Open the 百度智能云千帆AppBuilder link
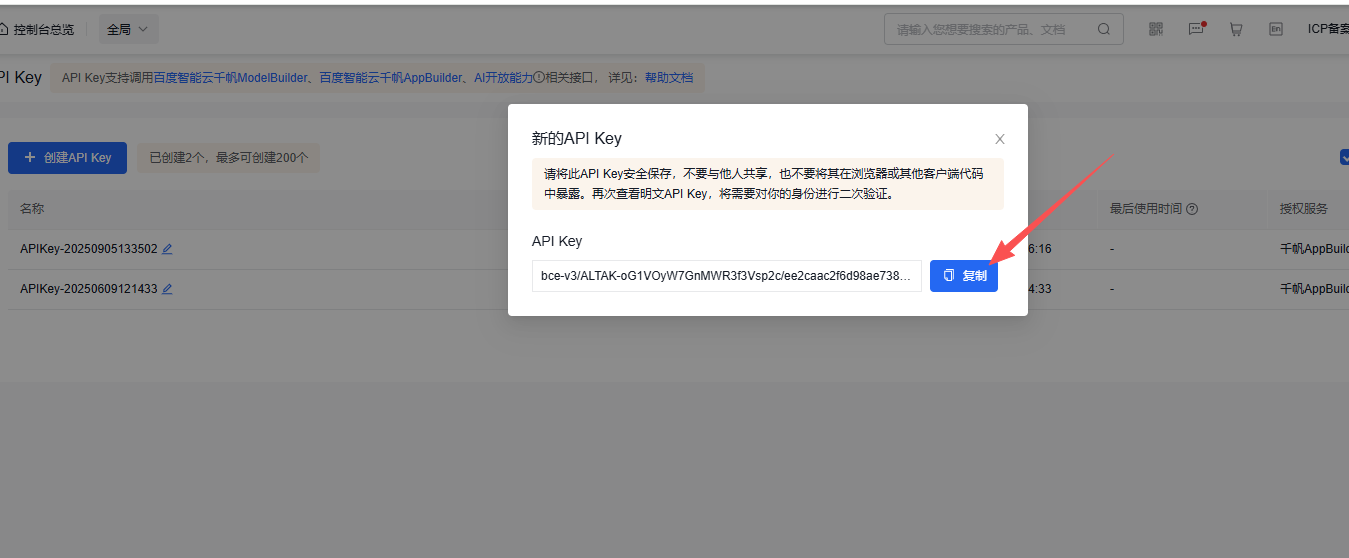 coord(391,77)
